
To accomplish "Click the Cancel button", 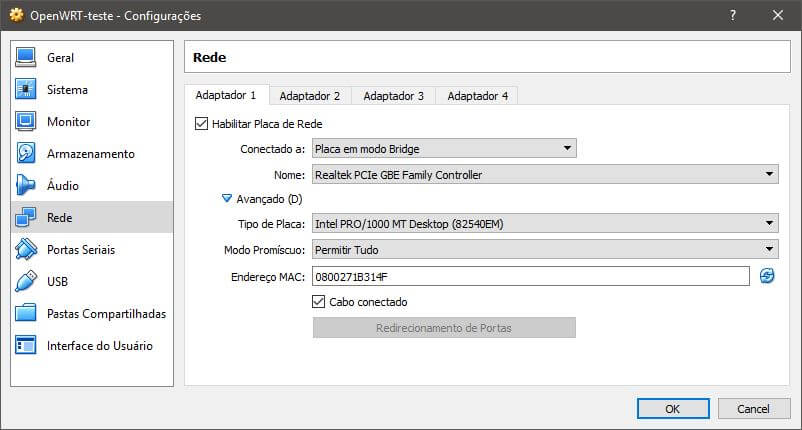I will coord(754,409).
